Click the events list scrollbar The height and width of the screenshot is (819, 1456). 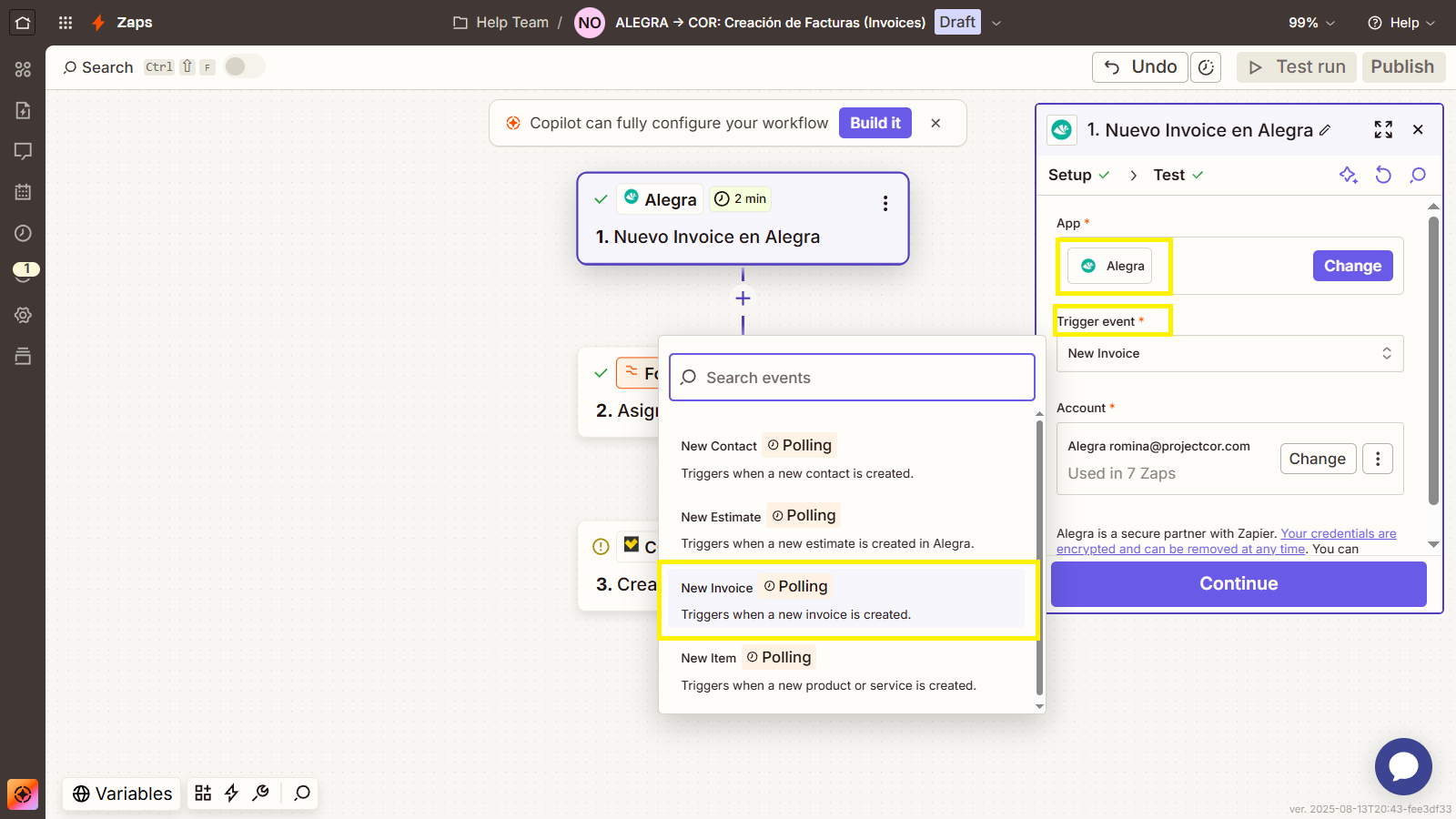point(1039,557)
